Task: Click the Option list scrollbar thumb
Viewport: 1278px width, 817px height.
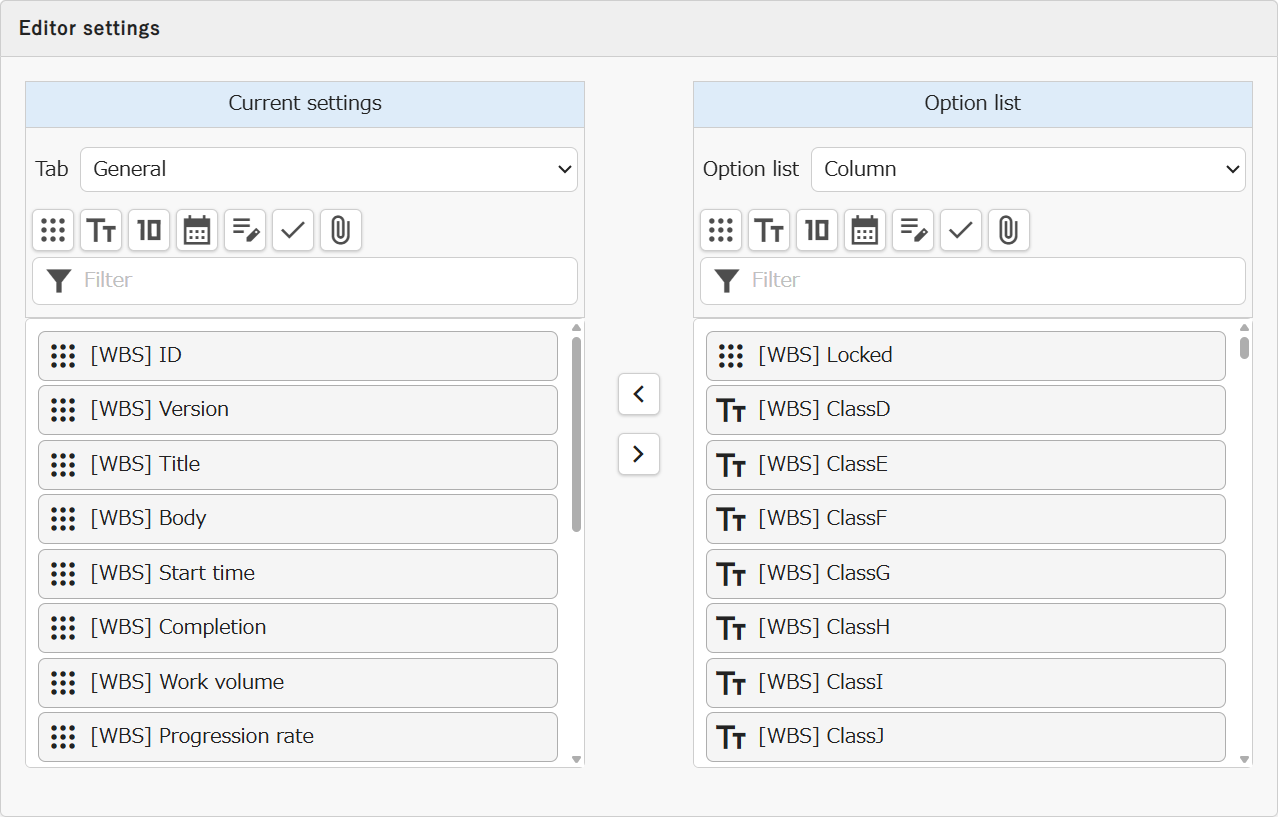Action: tap(1244, 348)
